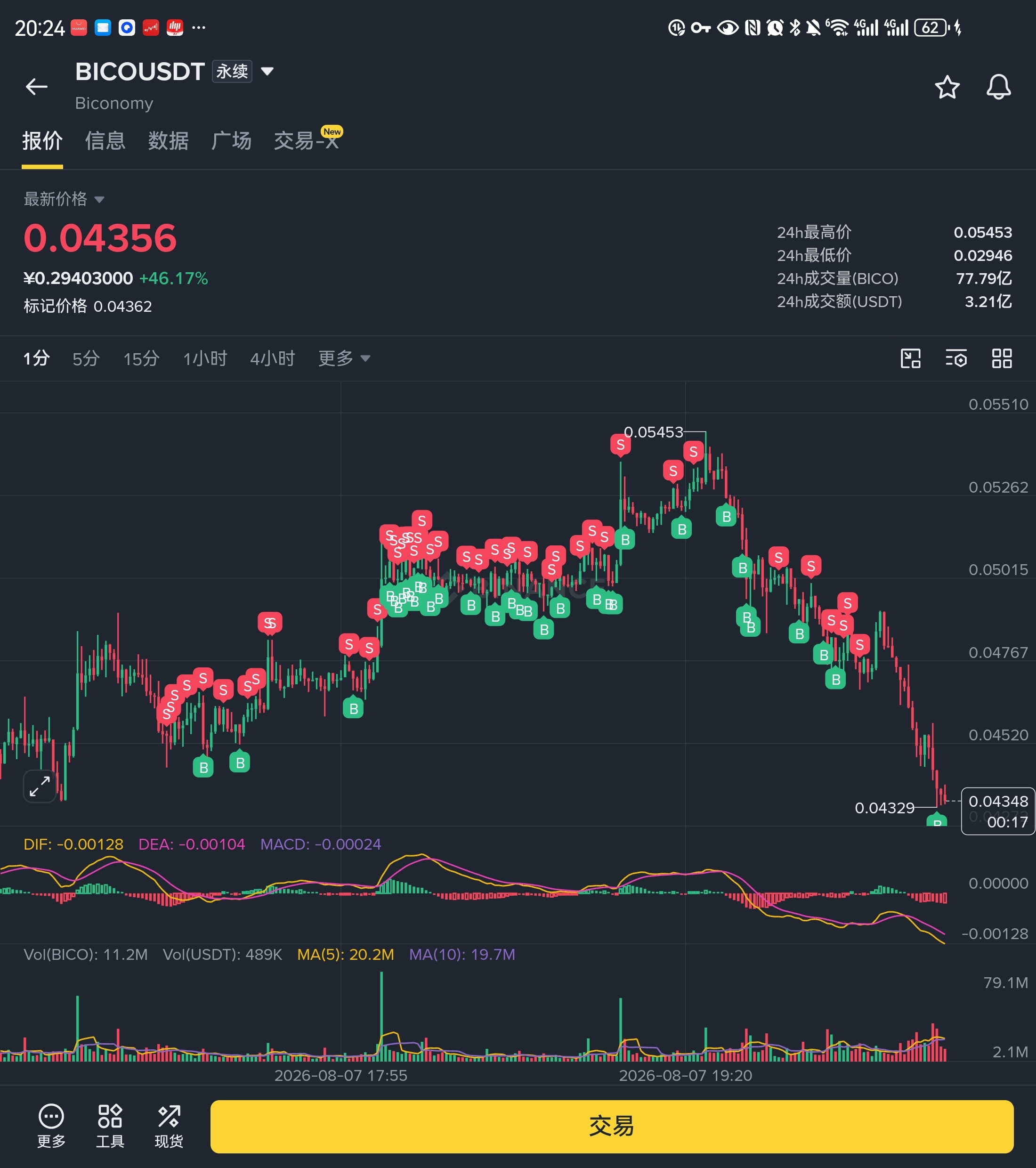Select 4小时 timeframe
Viewport: 1036px width, 1168px height.
click(272, 358)
